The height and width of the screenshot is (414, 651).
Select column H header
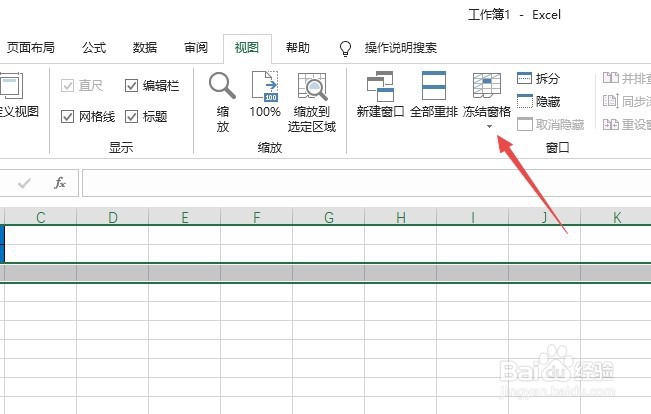401,217
